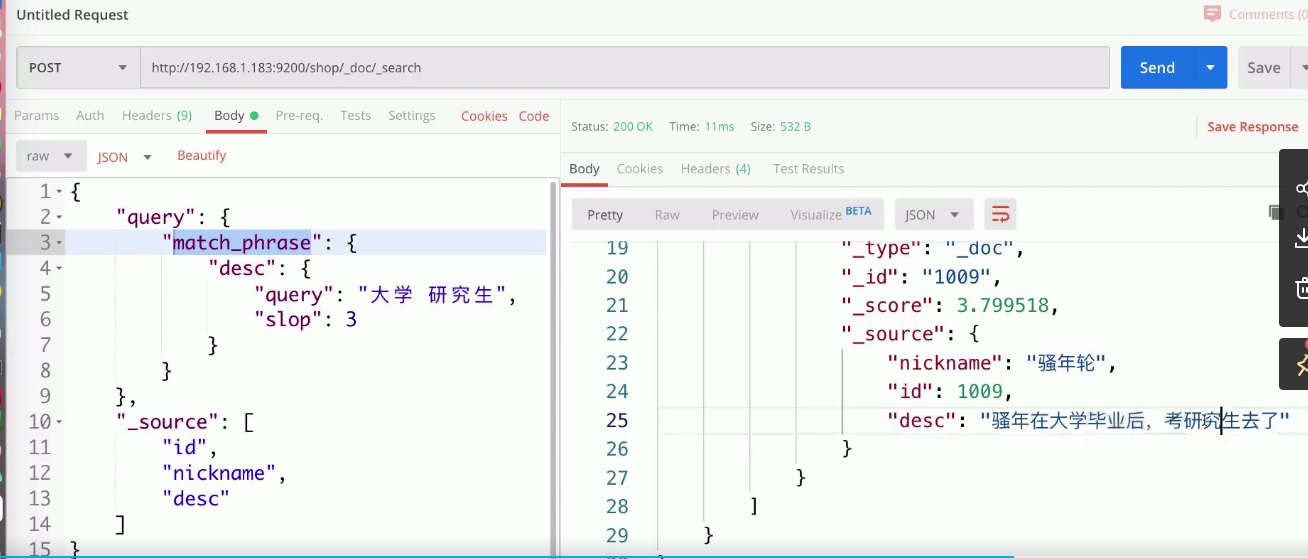Click the Cookies link
The image size is (1308, 559).
coord(484,116)
